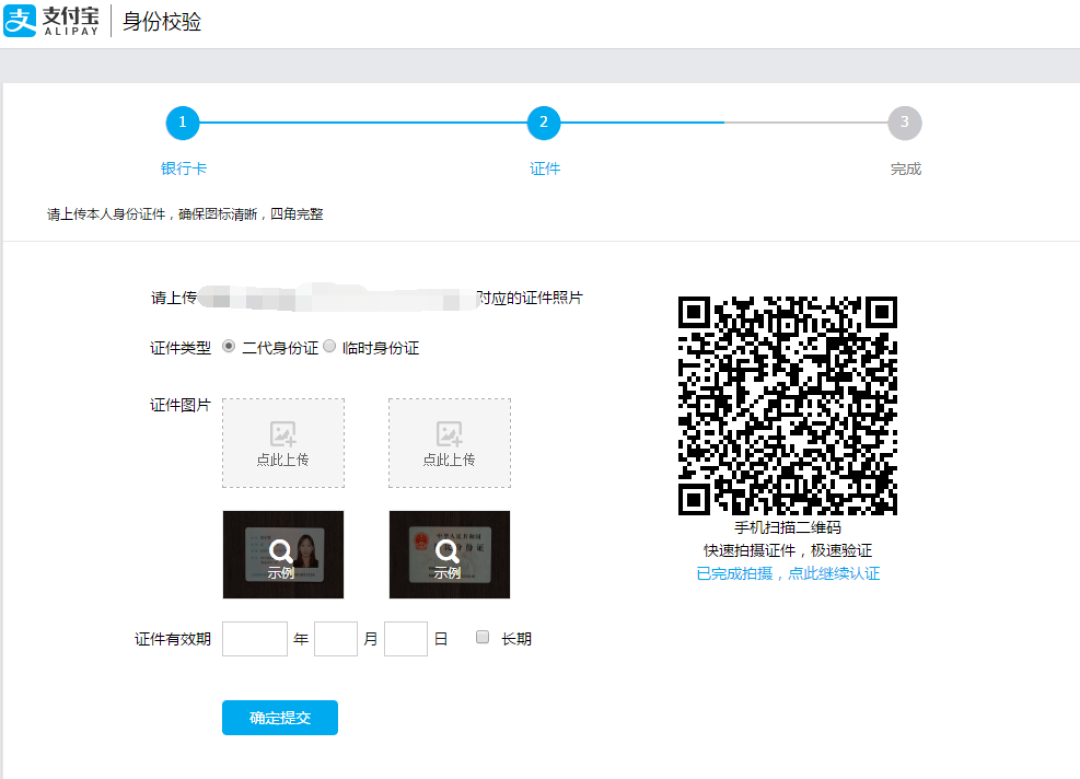This screenshot has height=779, width=1080.
Task: Click the 证件有效期 label
Action: point(172,639)
